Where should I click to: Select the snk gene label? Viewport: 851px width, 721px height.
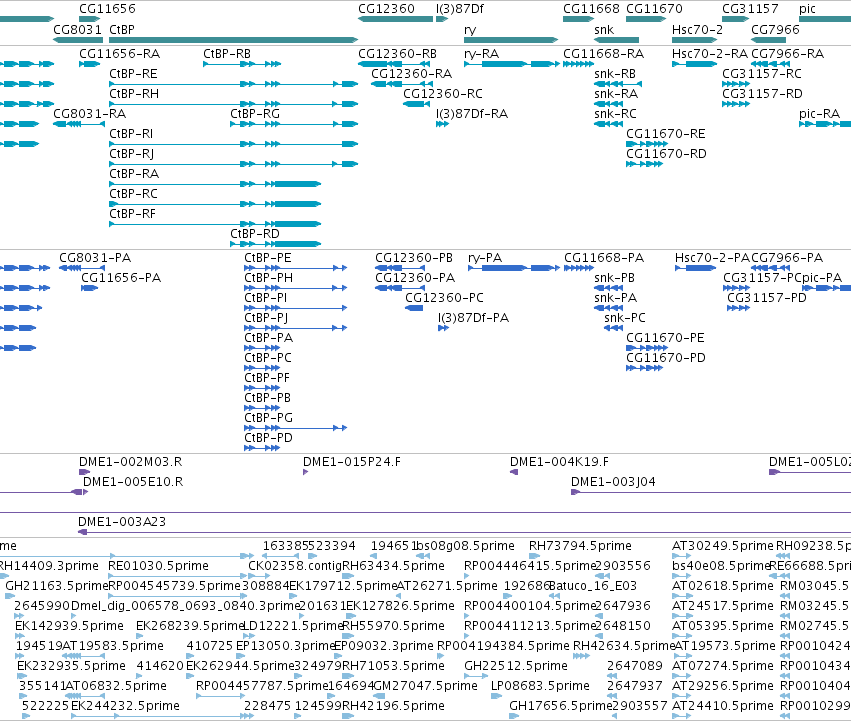click(604, 29)
